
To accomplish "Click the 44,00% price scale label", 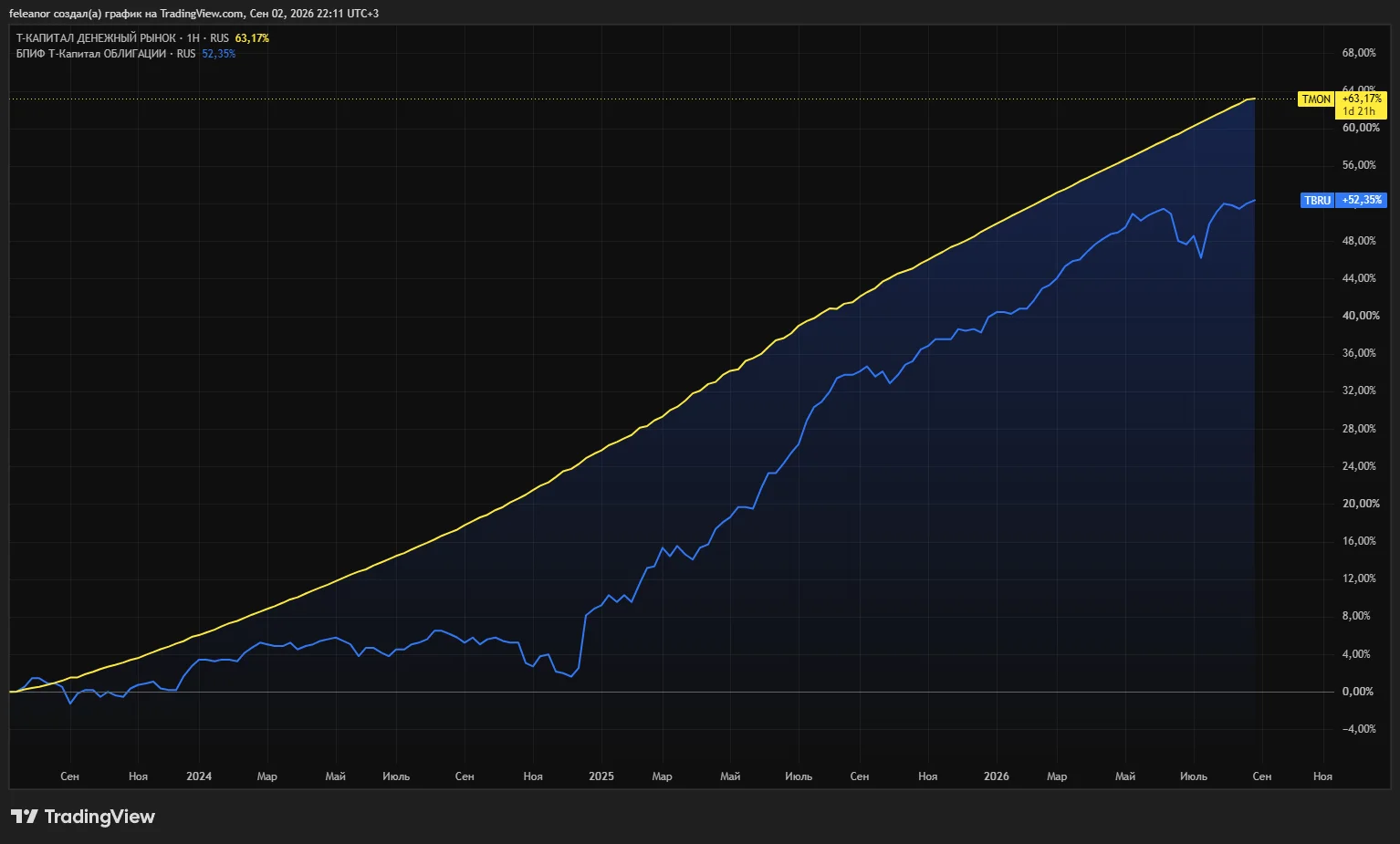I will [1359, 278].
